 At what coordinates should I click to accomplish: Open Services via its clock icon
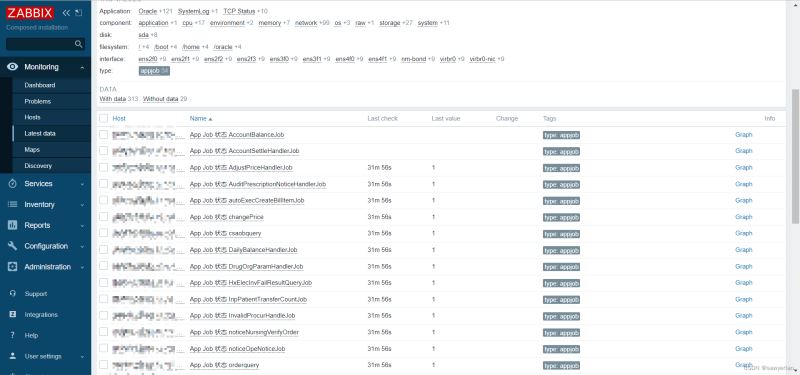click(13, 184)
